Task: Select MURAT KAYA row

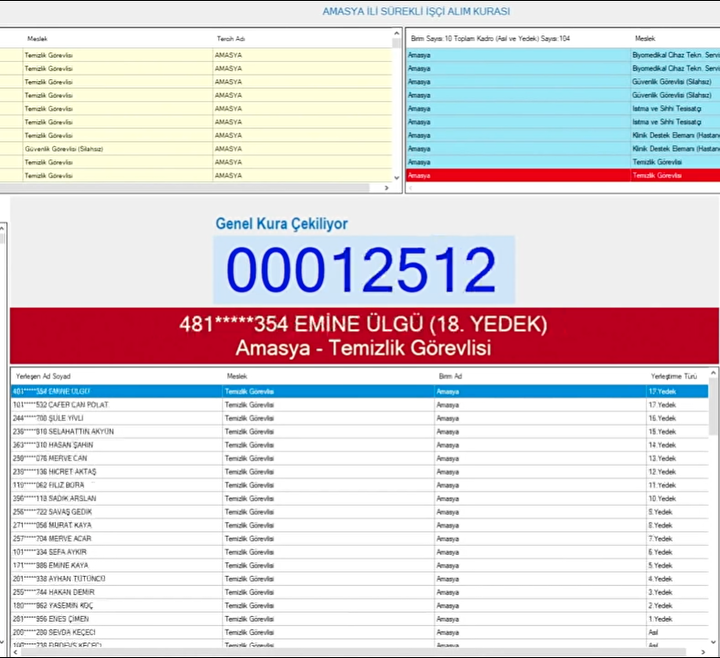Action: coord(359,525)
